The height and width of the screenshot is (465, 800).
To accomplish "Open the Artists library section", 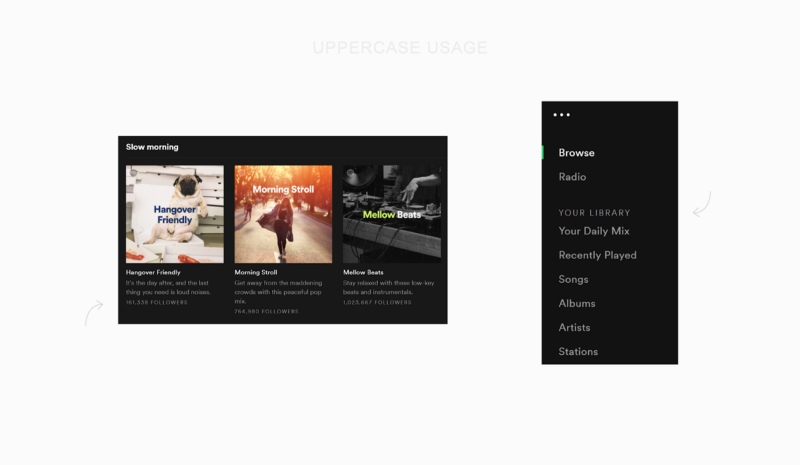I will point(574,327).
